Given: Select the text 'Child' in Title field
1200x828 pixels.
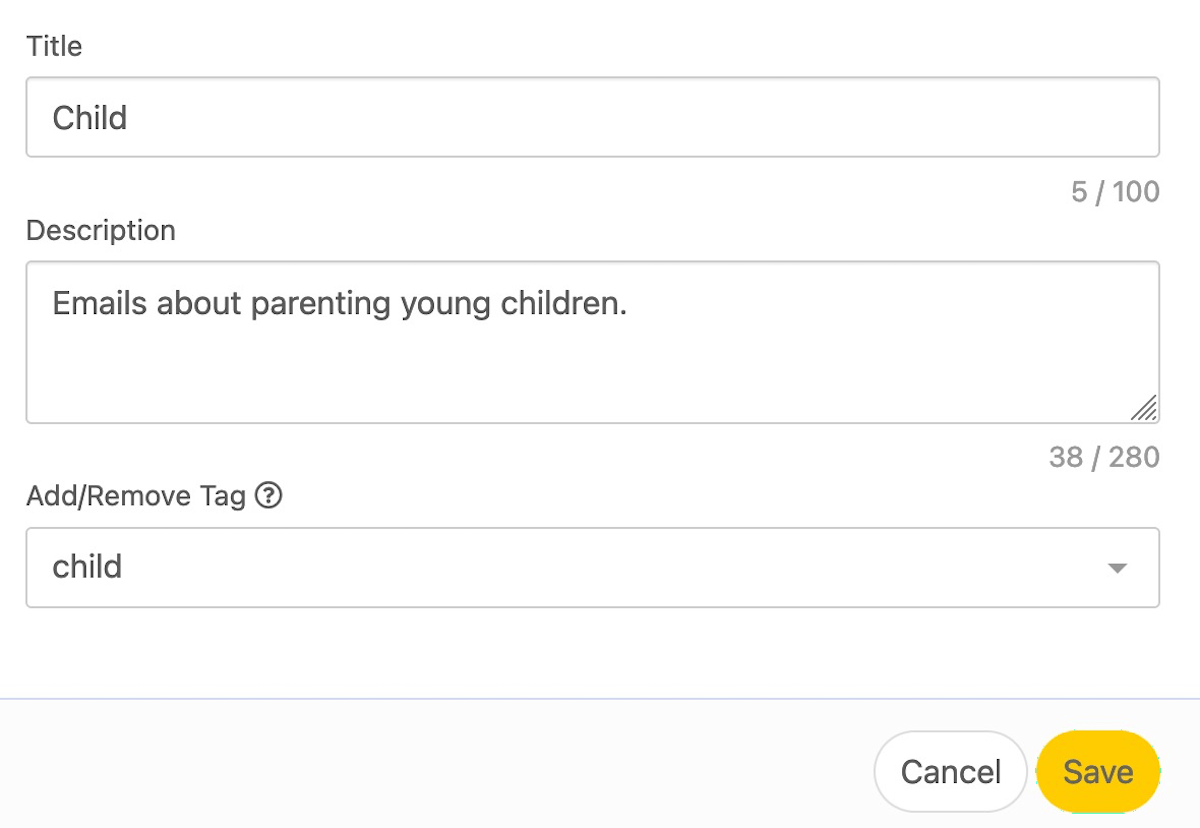Looking at the screenshot, I should coord(89,117).
